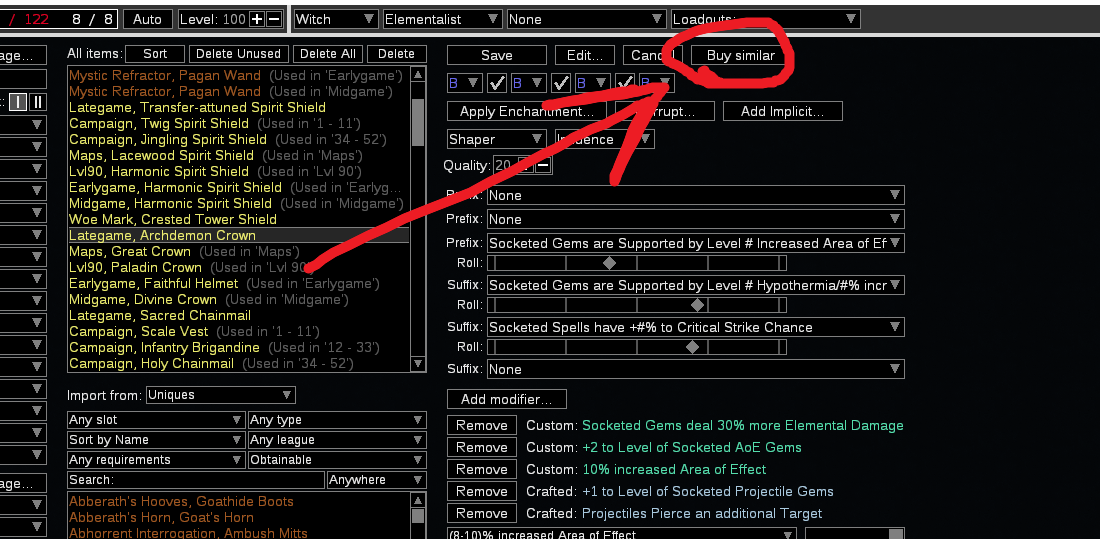The height and width of the screenshot is (539, 1113).
Task: Click the Delete Unused button
Action: coord(238,53)
